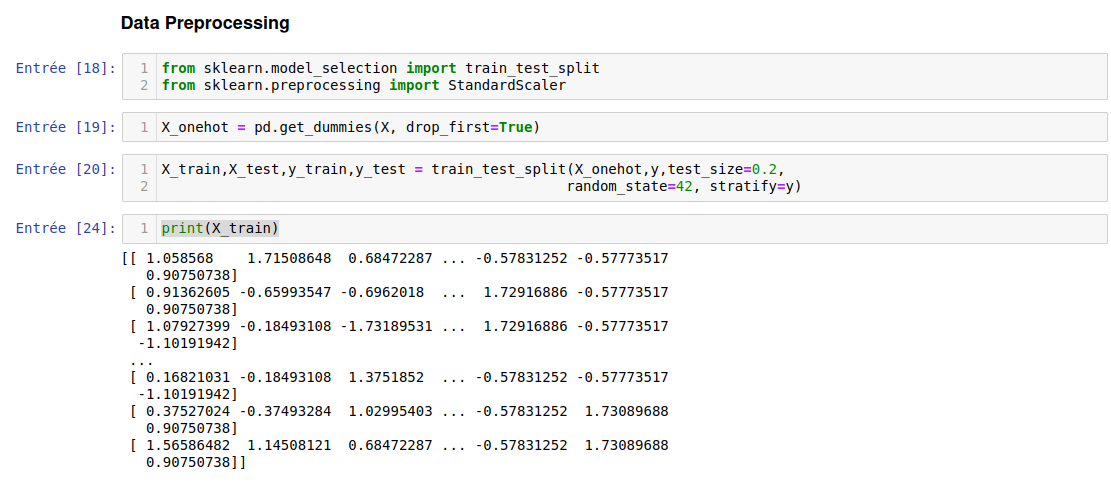Click the output ellipsis row between arrays

tap(142, 360)
